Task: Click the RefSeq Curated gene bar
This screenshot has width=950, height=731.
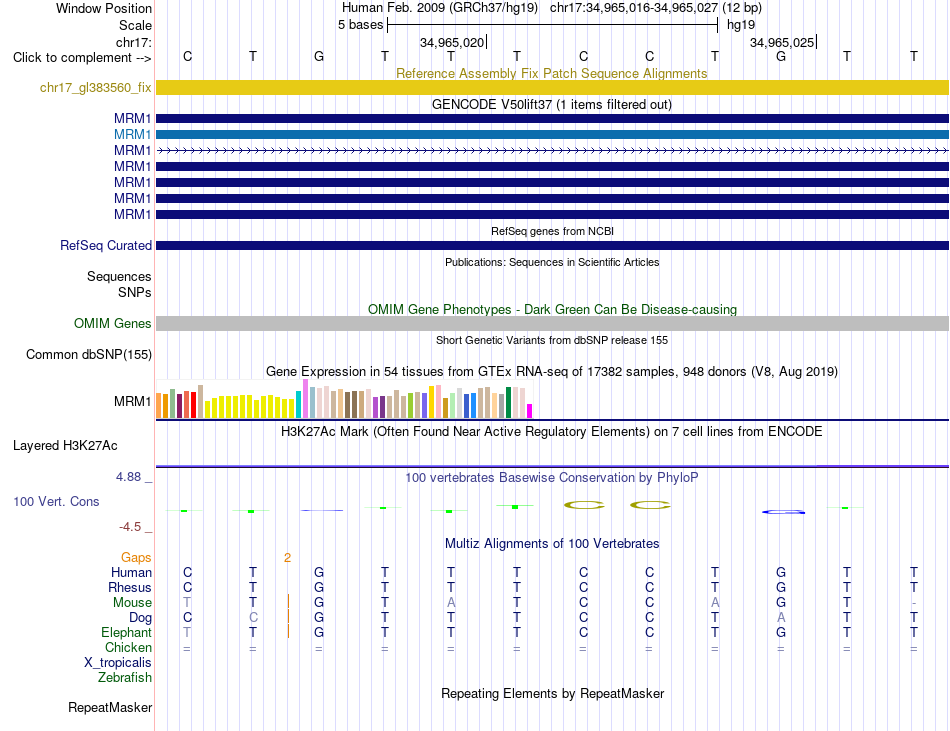Action: coord(552,245)
